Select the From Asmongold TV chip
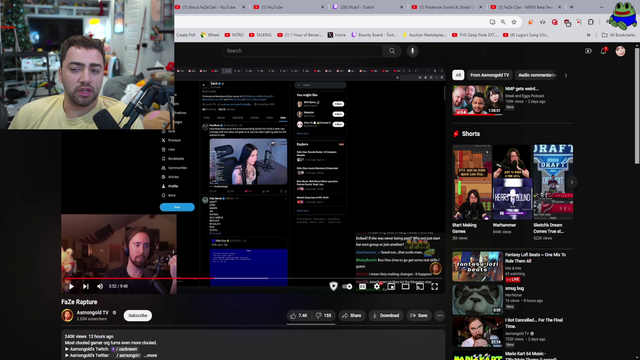The width and height of the screenshot is (640, 360). 489,75
